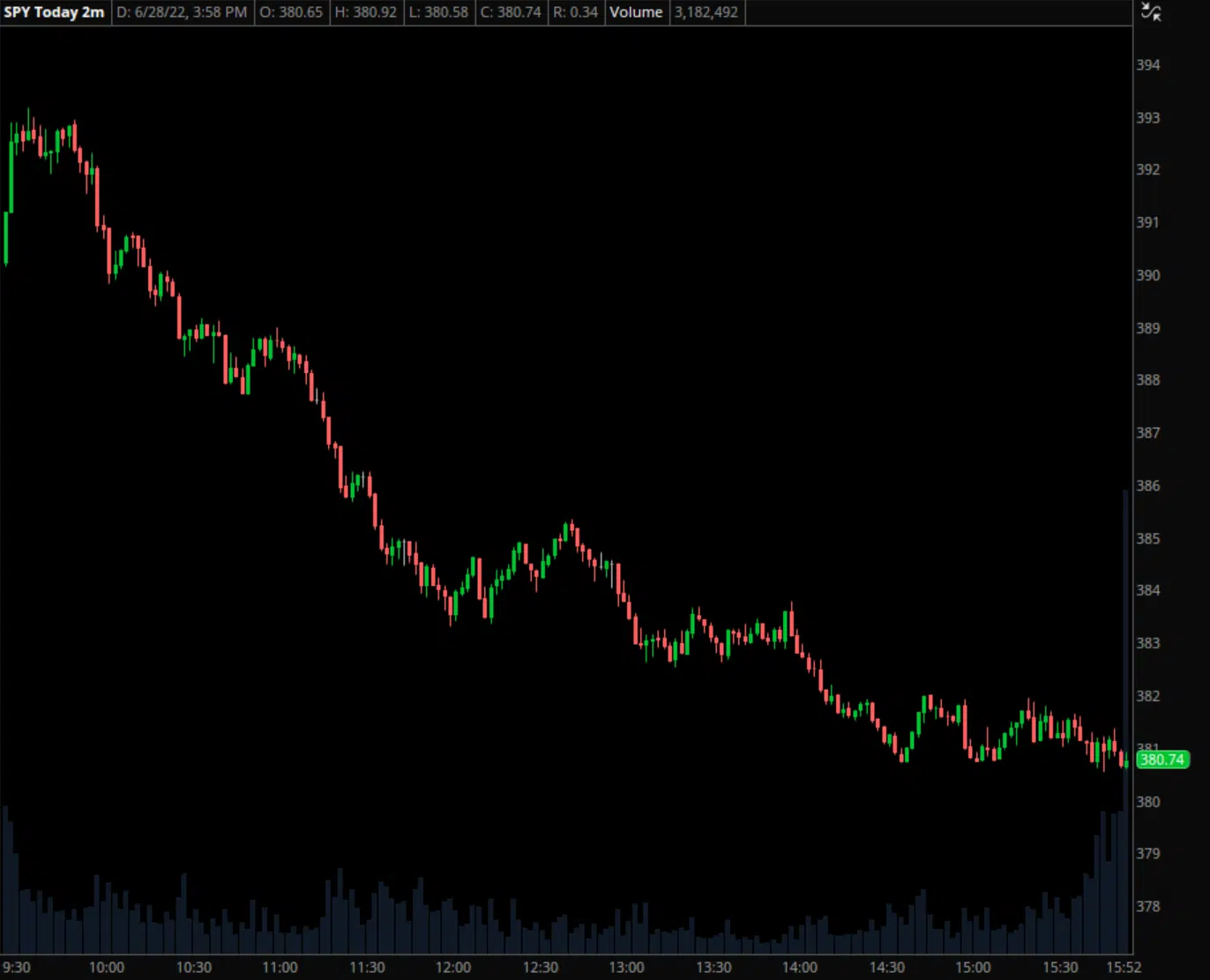The height and width of the screenshot is (980, 1210).
Task: Click the 389 price axis label
Action: (1148, 328)
